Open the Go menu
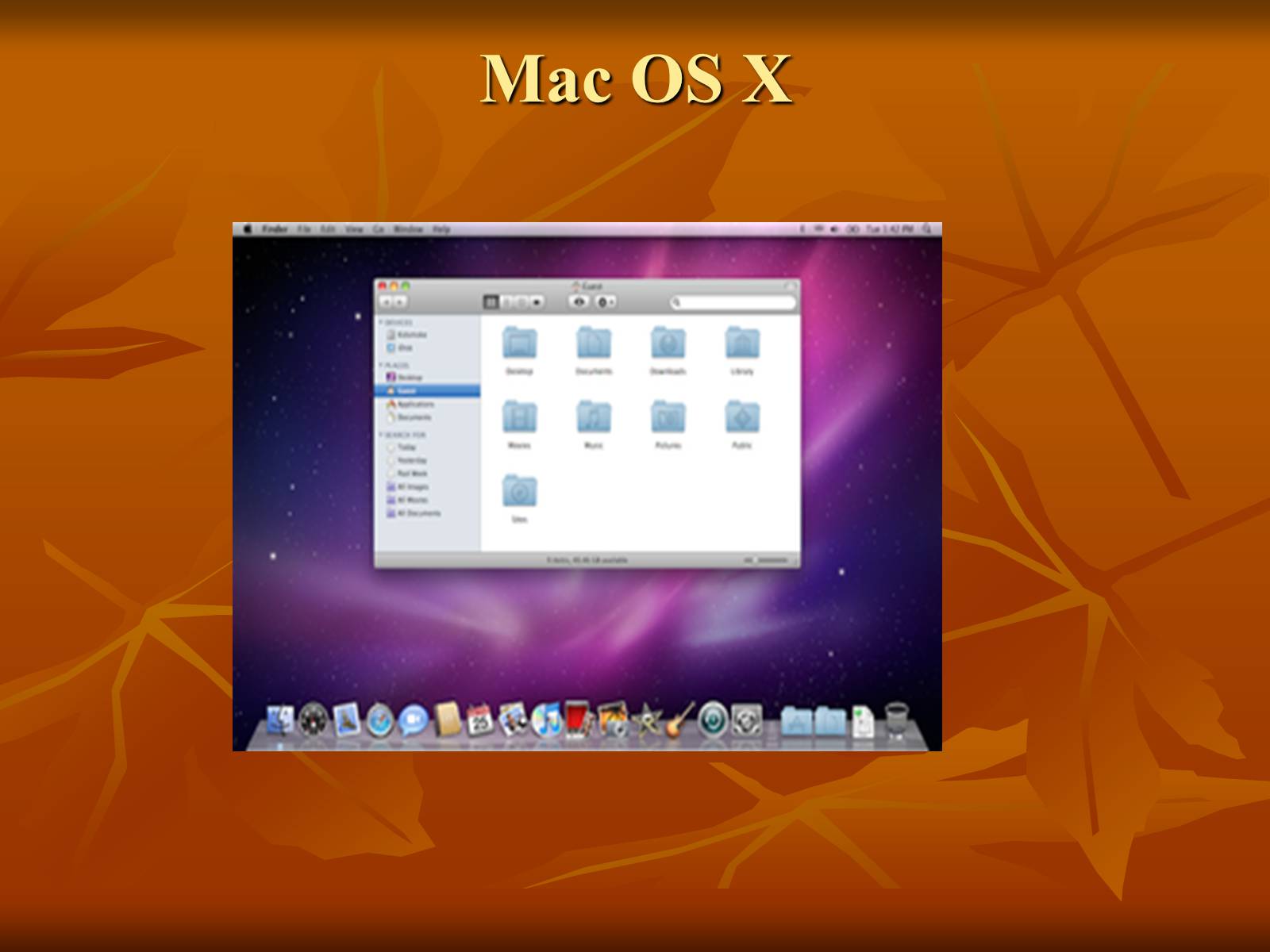1270x952 pixels. click(x=379, y=229)
